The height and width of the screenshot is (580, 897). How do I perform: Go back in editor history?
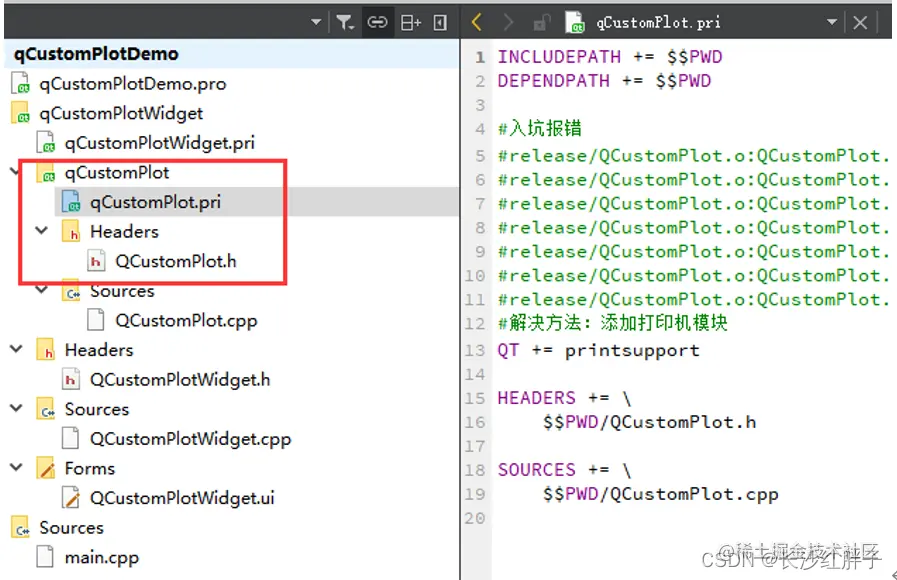click(476, 22)
